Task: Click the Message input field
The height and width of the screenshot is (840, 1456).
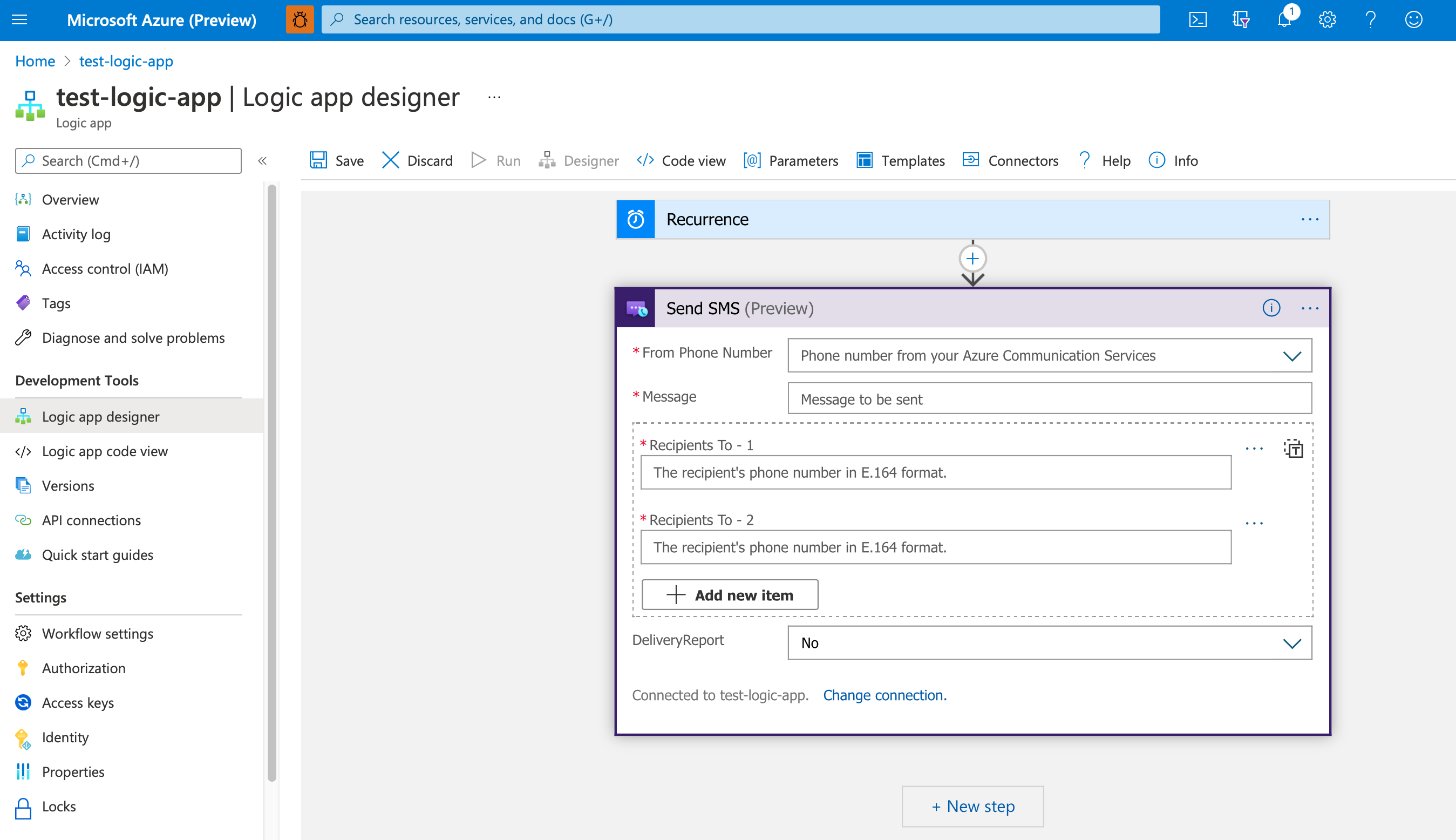Action: click(x=1049, y=398)
